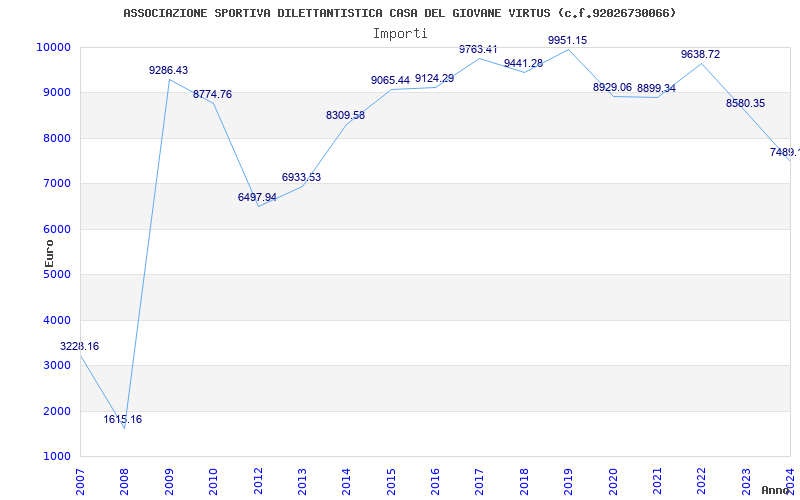The image size is (800, 500).
Task: Click the Anno x-axis title
Action: tap(776, 490)
